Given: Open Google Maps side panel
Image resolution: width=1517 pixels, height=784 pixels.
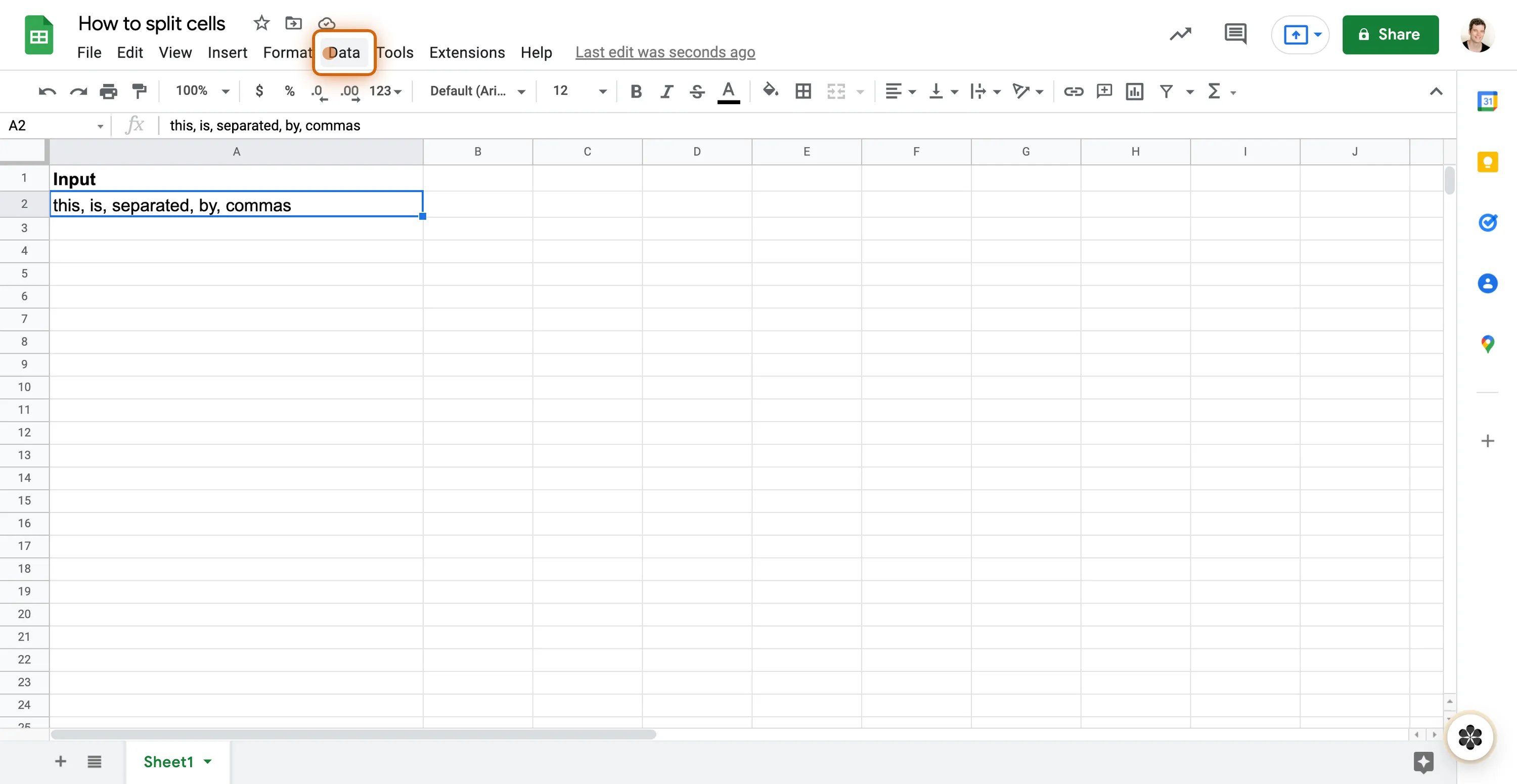Looking at the screenshot, I should pos(1488,344).
